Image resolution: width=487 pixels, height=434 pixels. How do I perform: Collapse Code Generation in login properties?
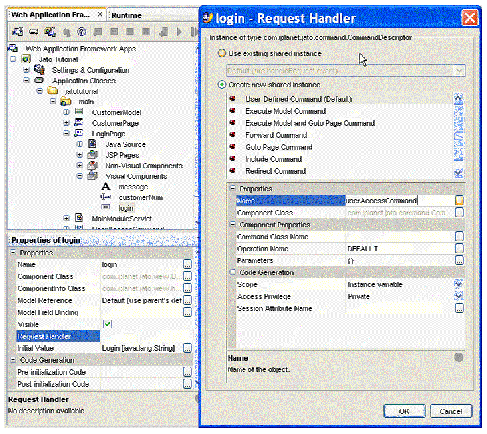coord(13,360)
